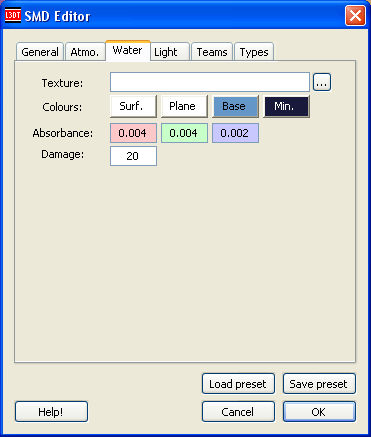The width and height of the screenshot is (371, 437).
Task: Click the Damage: label
Action: pos(63,154)
